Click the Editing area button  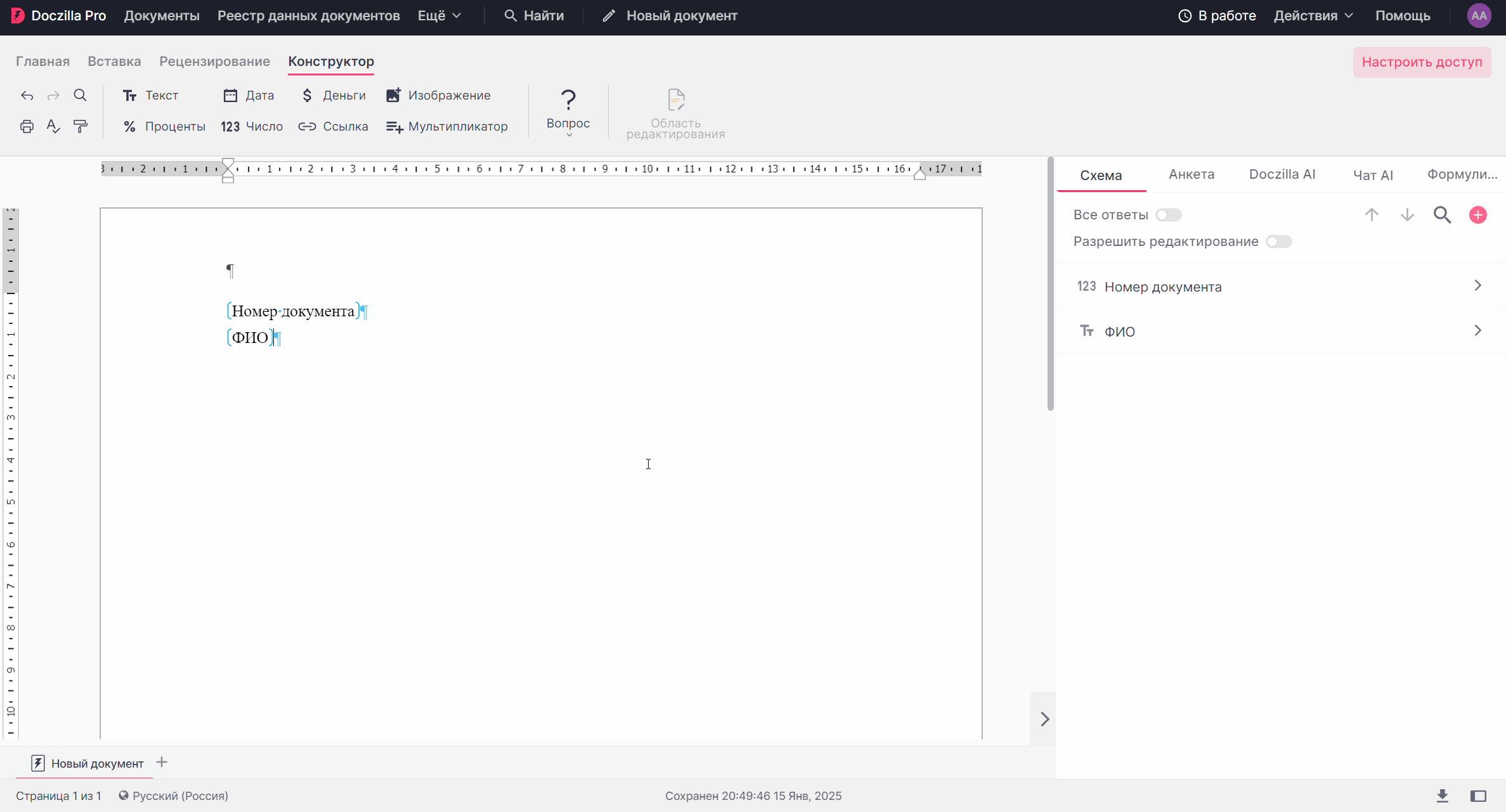point(676,114)
